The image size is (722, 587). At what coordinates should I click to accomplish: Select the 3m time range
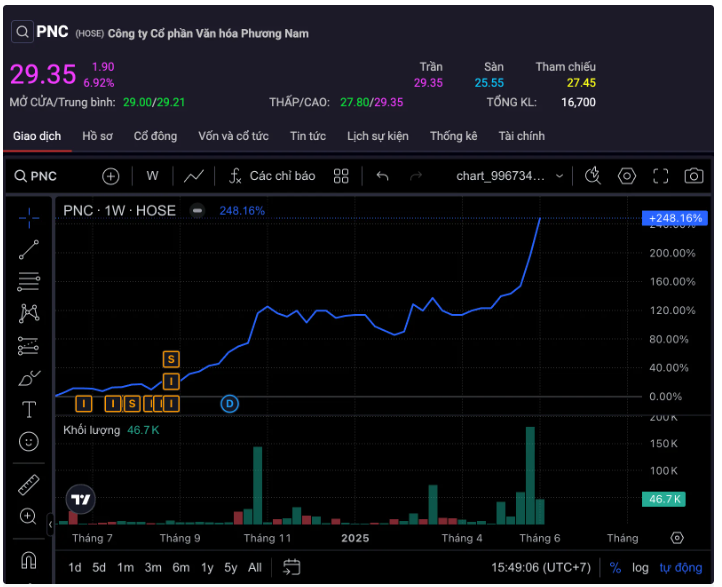(x=153, y=568)
